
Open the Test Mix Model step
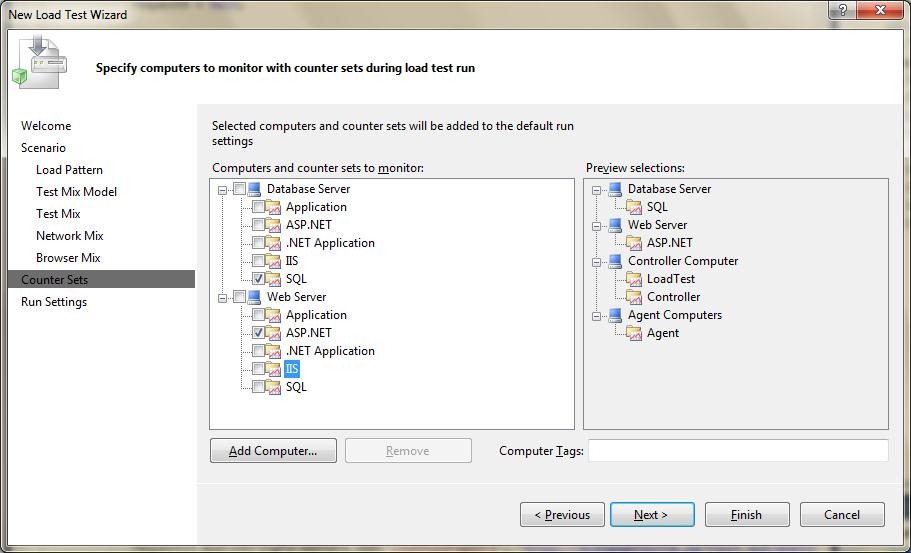point(76,192)
